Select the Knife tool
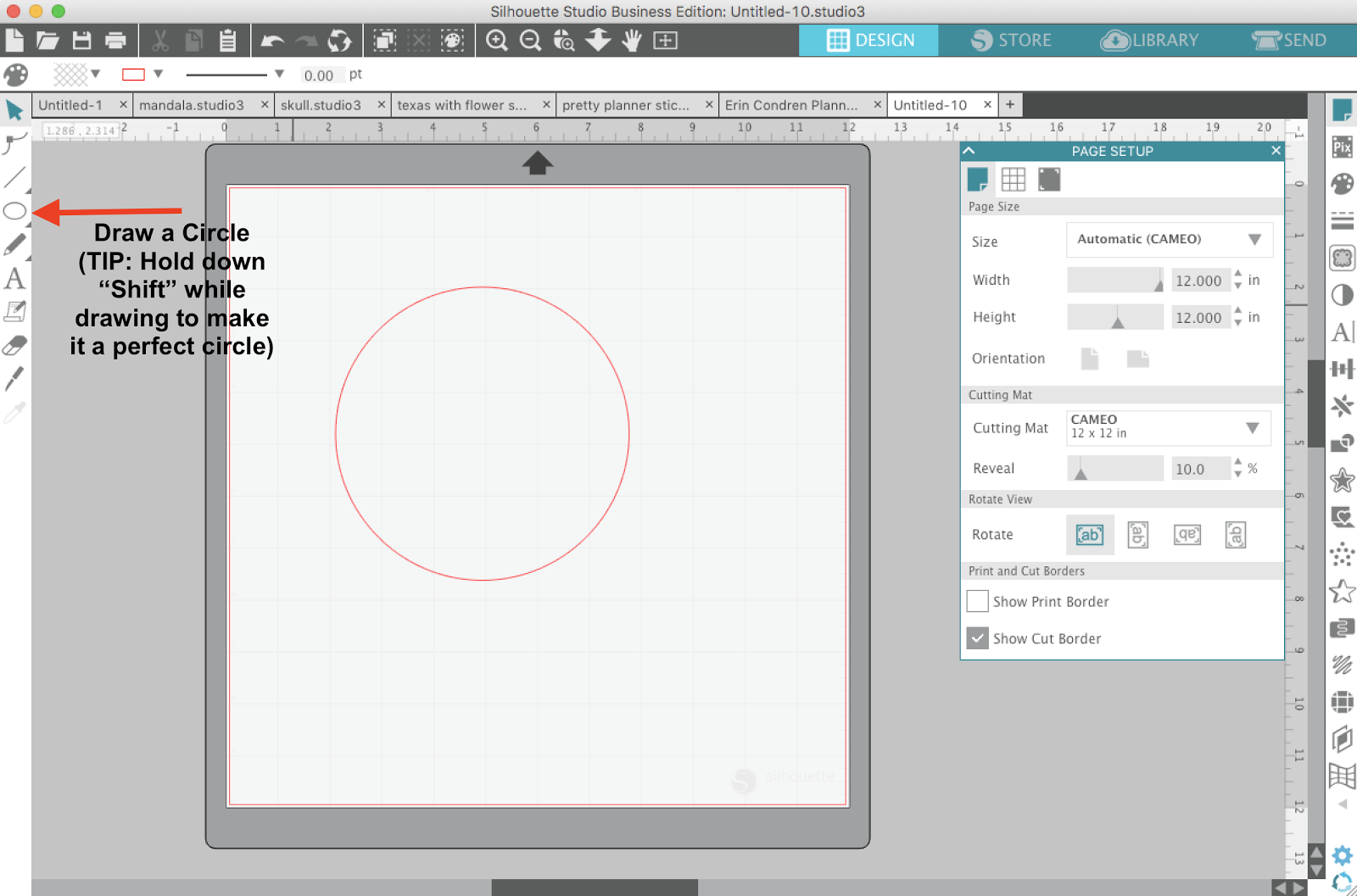The height and width of the screenshot is (896, 1357). 14,380
